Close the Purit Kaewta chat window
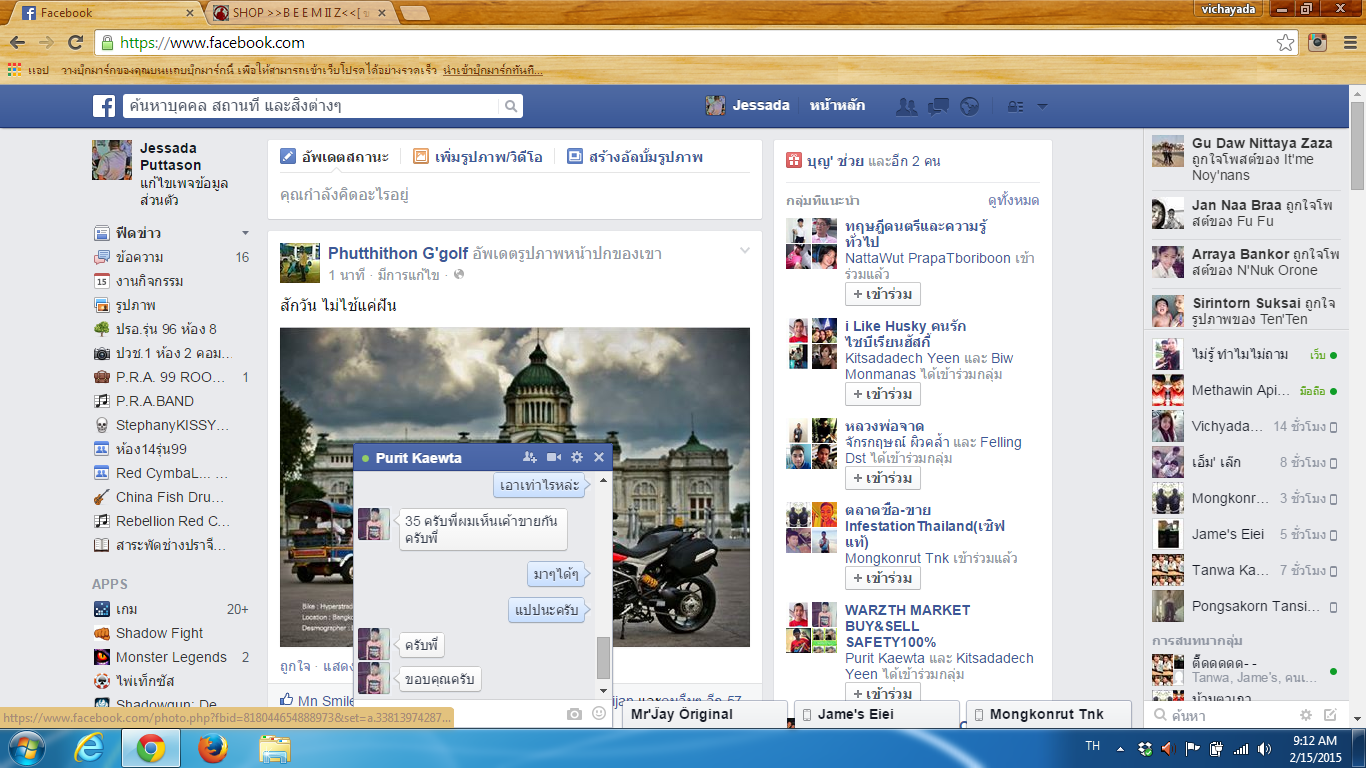 pyautogui.click(x=599, y=457)
